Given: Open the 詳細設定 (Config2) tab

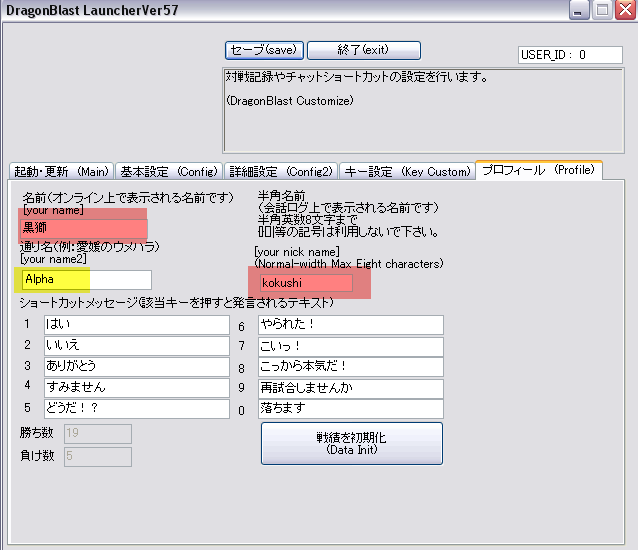Looking at the screenshot, I should [281, 171].
